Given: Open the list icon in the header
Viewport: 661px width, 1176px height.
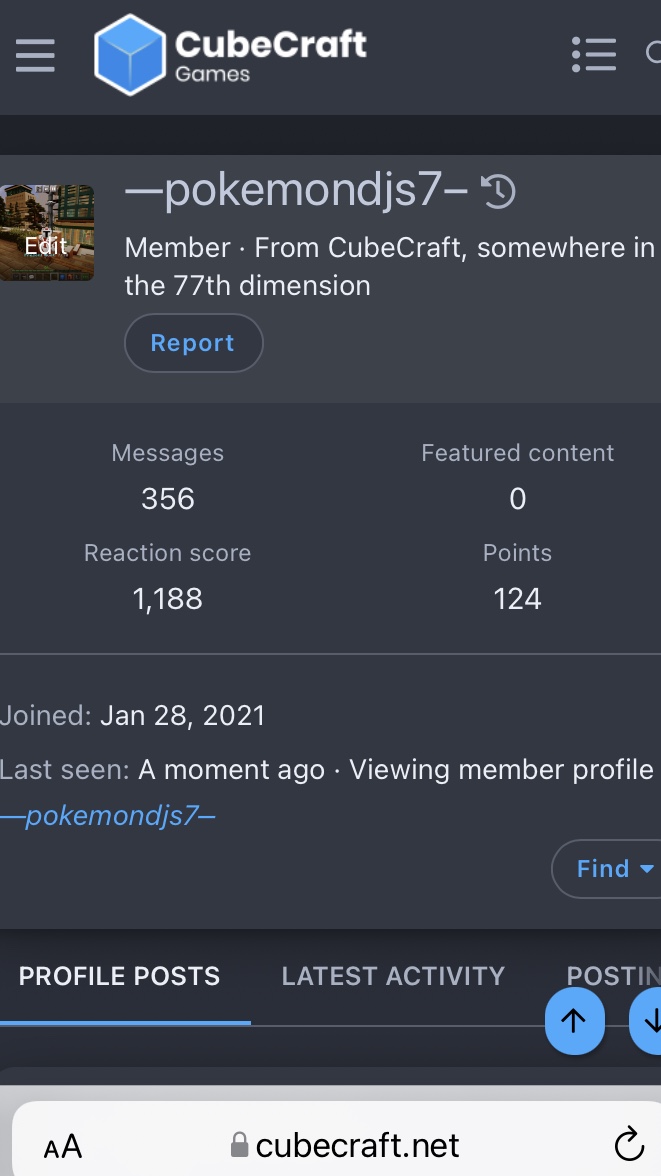Looking at the screenshot, I should point(593,55).
